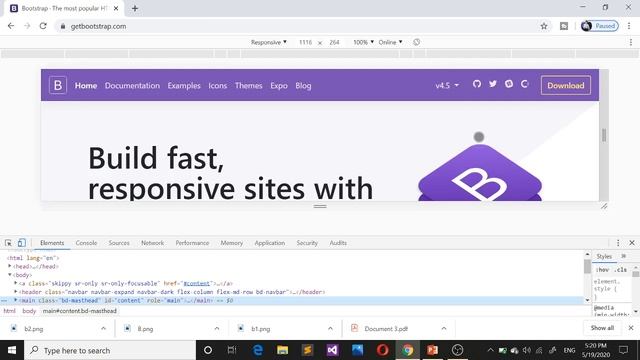Viewport: 640px width, 360px height.
Task: Open the DevTools customize three-dot menu
Action: pyautogui.click(x=618, y=243)
